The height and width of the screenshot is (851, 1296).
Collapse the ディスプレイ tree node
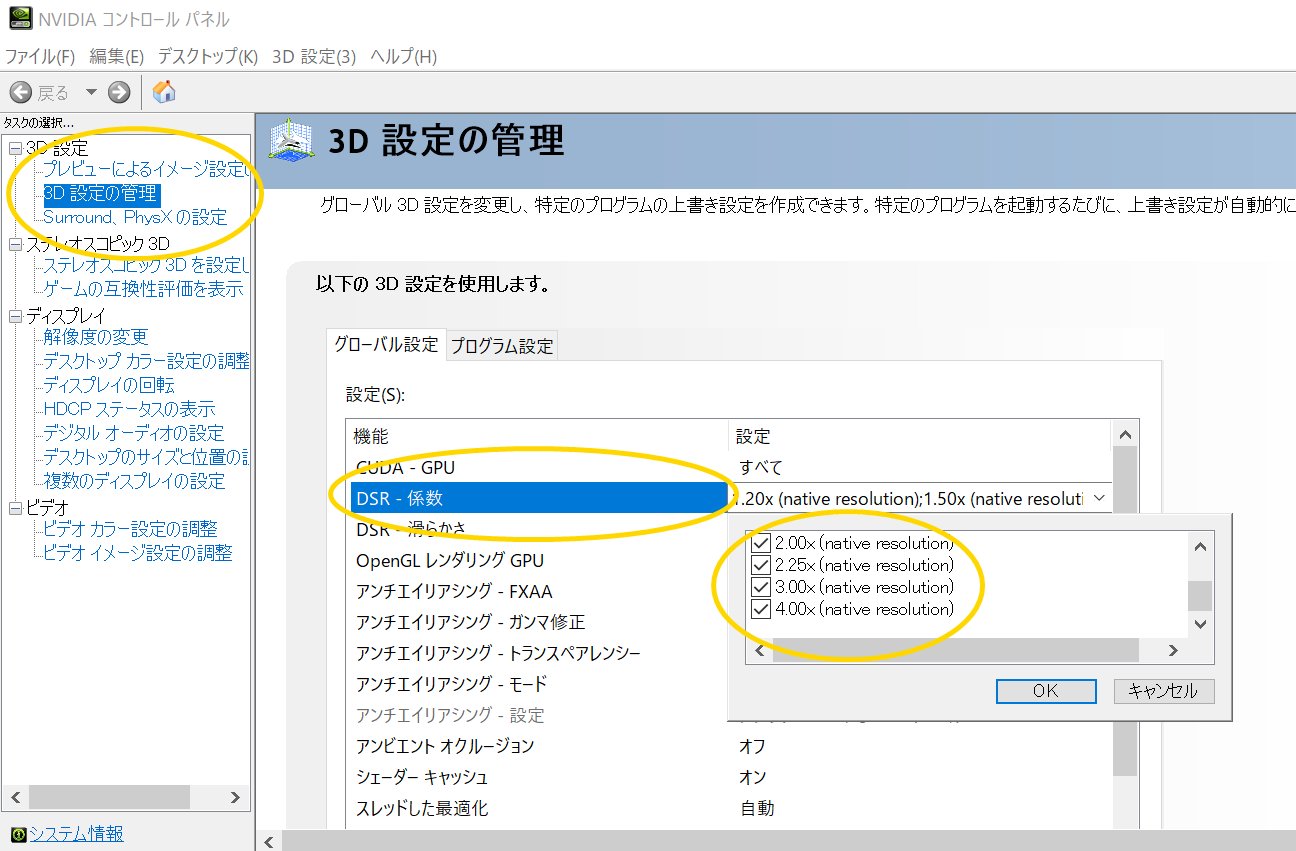click(15, 316)
